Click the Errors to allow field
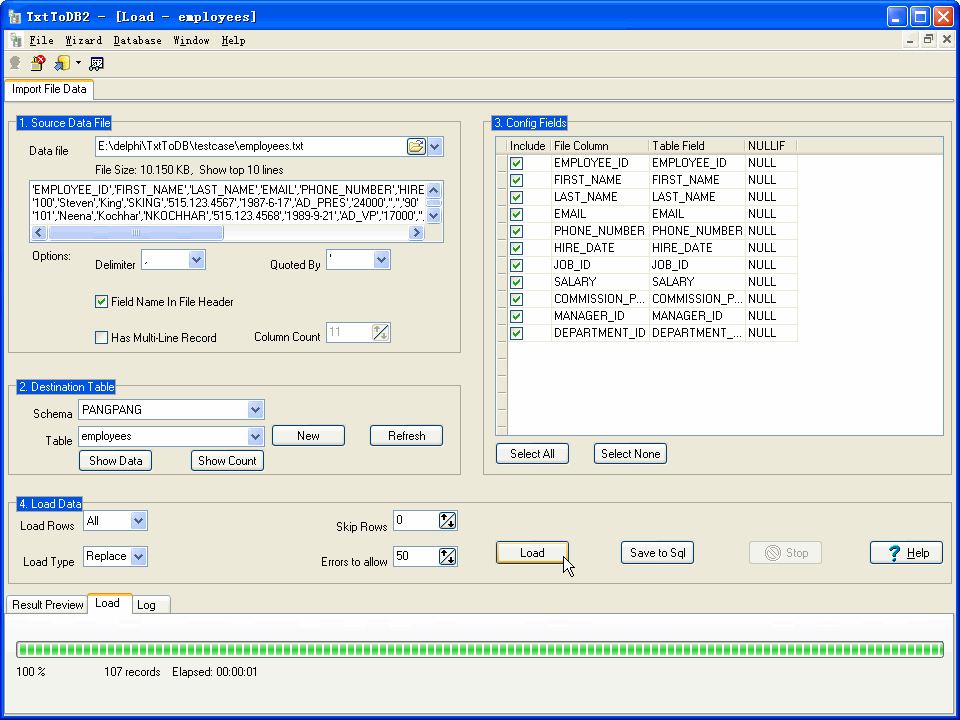 416,557
